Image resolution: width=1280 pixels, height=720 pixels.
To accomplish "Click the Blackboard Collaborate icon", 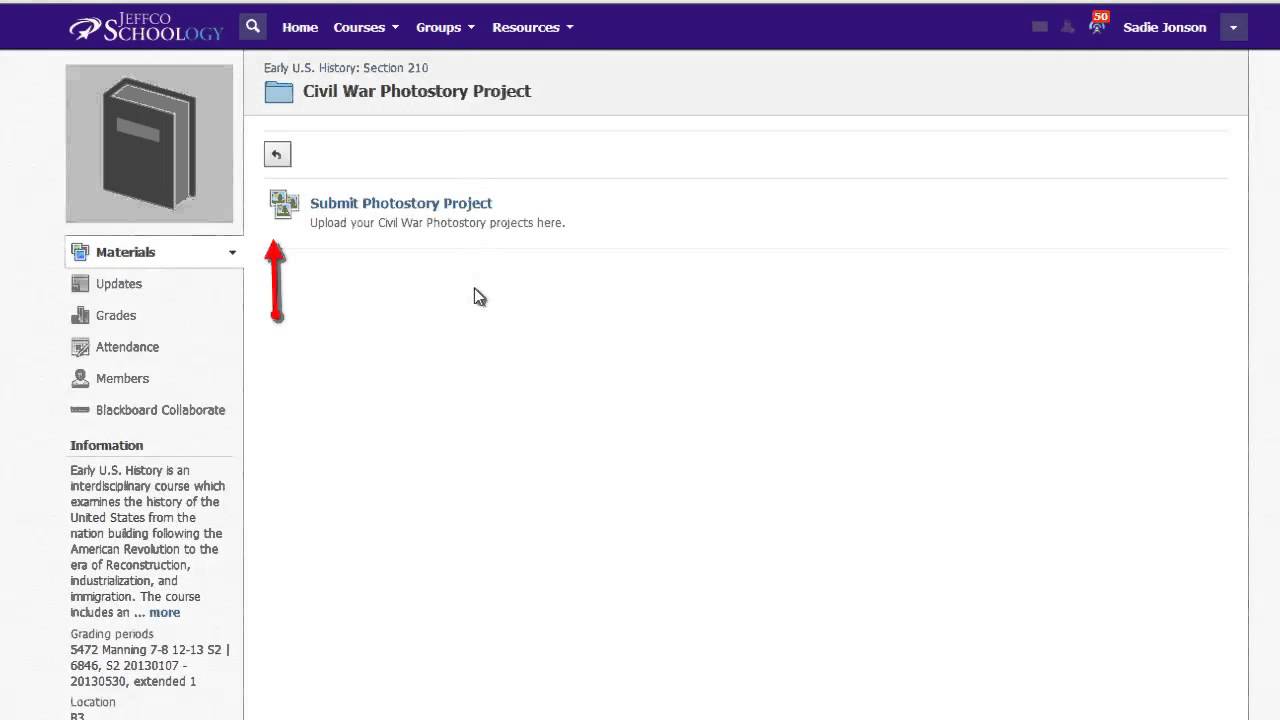I will tap(80, 410).
